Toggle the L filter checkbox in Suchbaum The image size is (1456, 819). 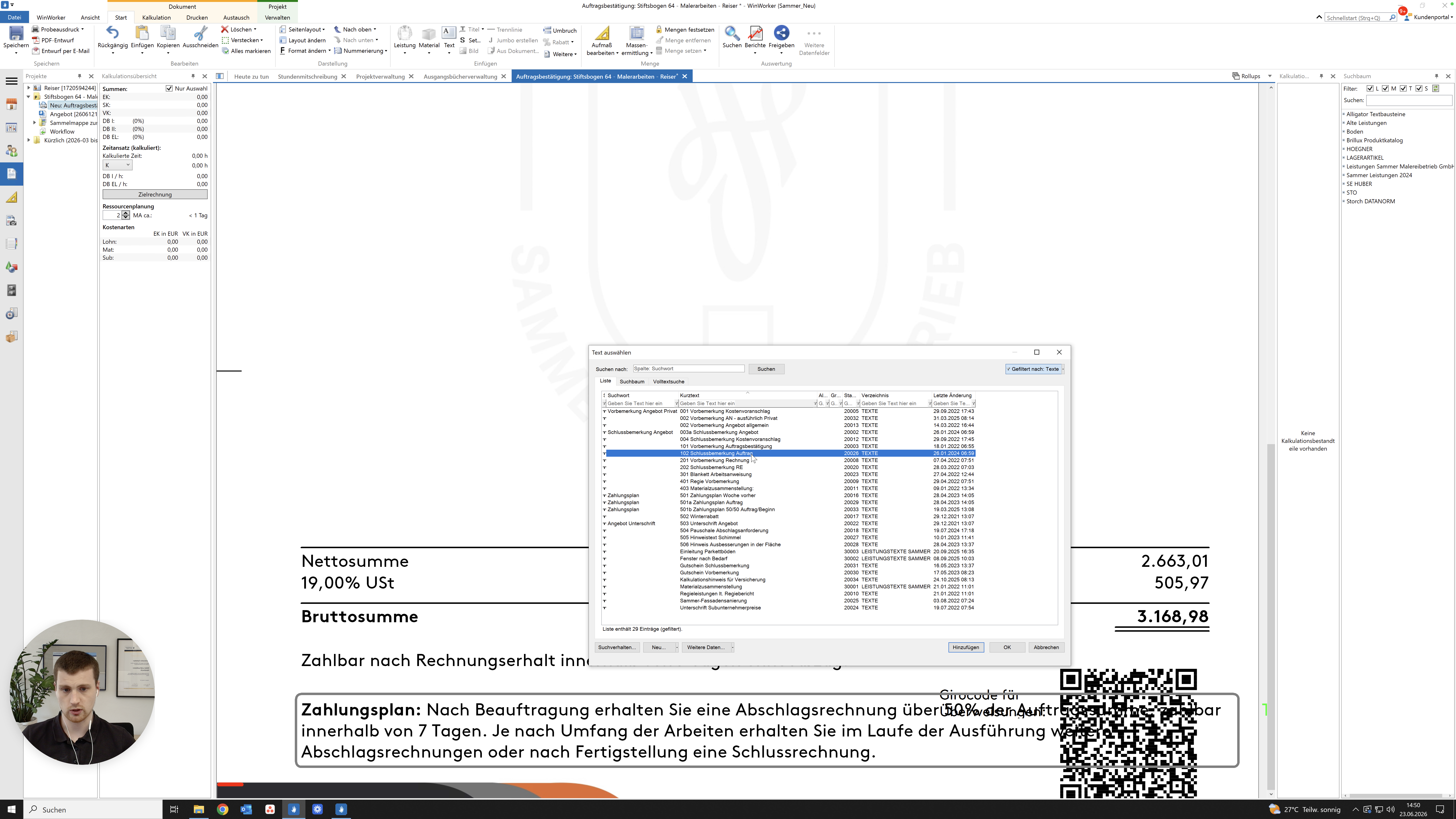pos(1370,89)
